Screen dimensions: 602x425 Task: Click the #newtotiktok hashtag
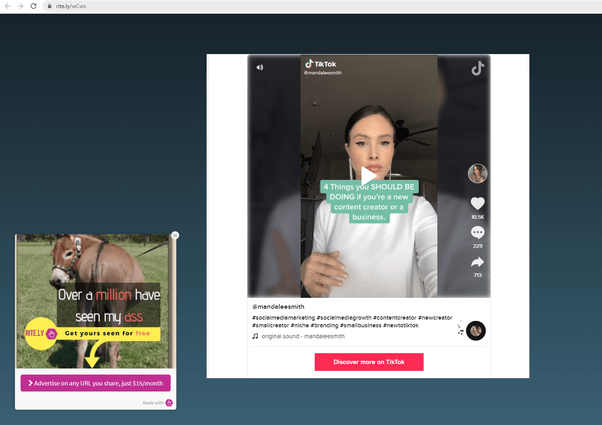(401, 326)
